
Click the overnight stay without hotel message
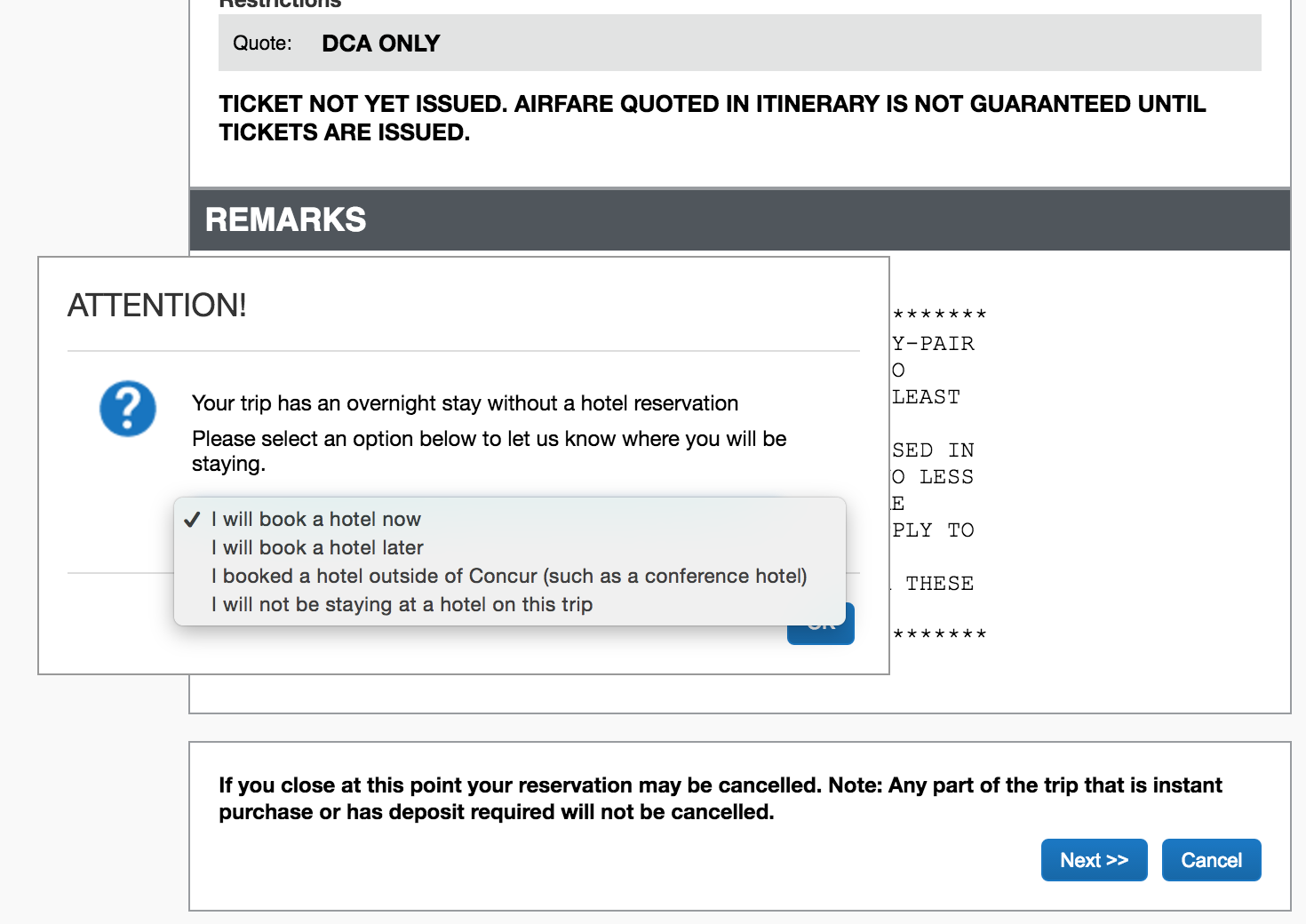click(x=465, y=403)
